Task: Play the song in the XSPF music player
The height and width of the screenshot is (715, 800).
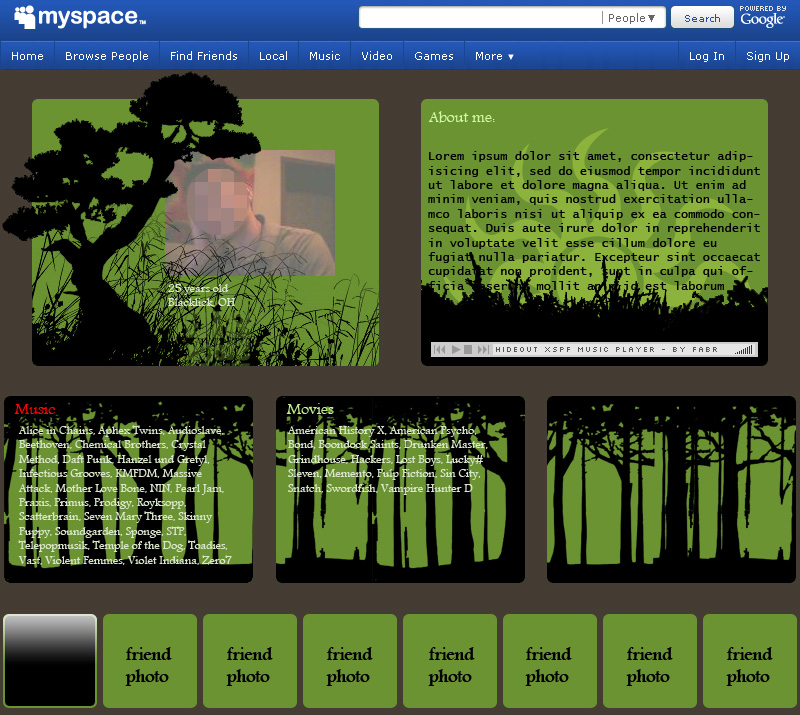Action: tap(456, 350)
